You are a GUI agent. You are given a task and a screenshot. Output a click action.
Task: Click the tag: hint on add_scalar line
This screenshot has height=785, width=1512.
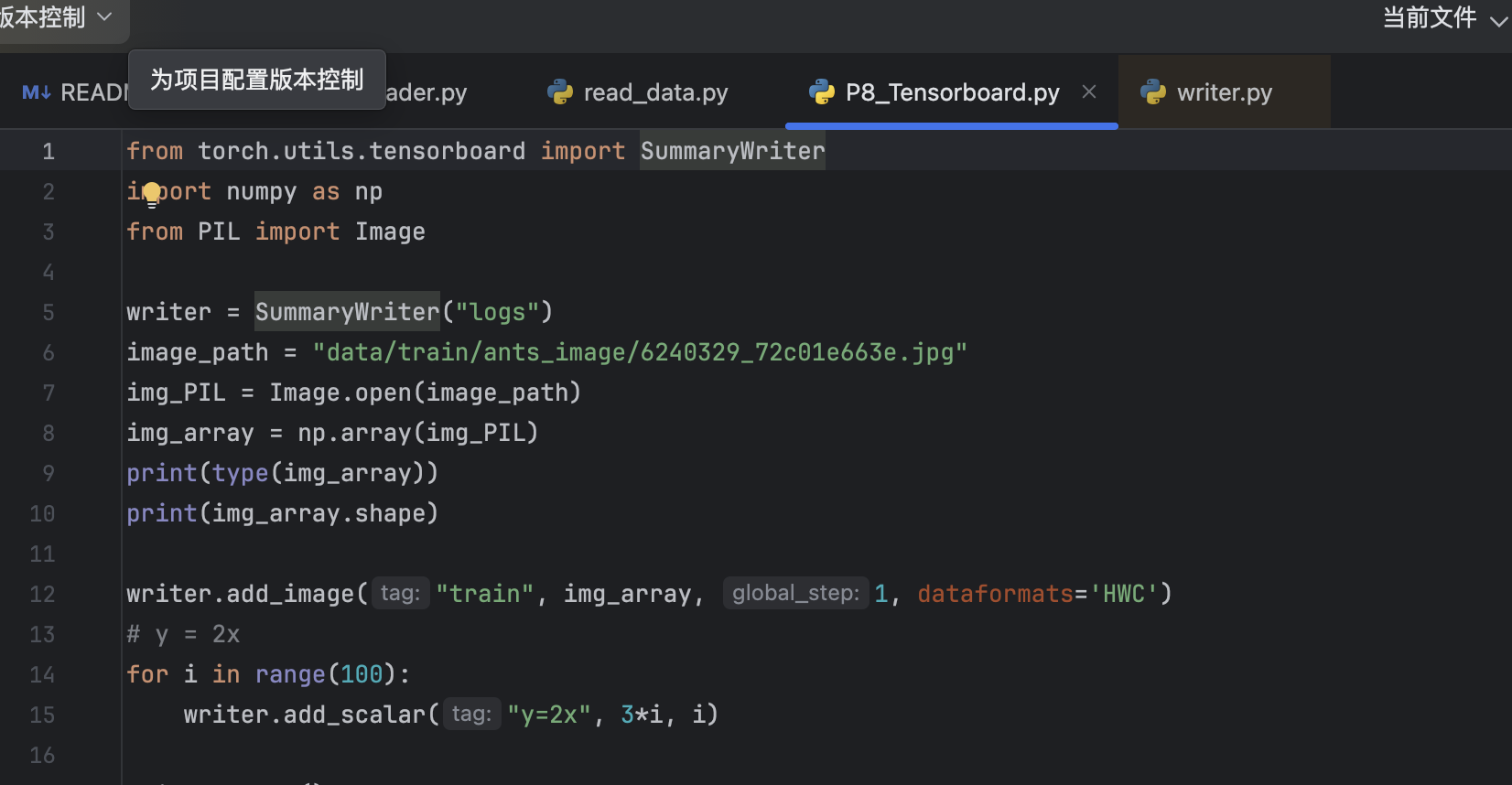point(471,714)
